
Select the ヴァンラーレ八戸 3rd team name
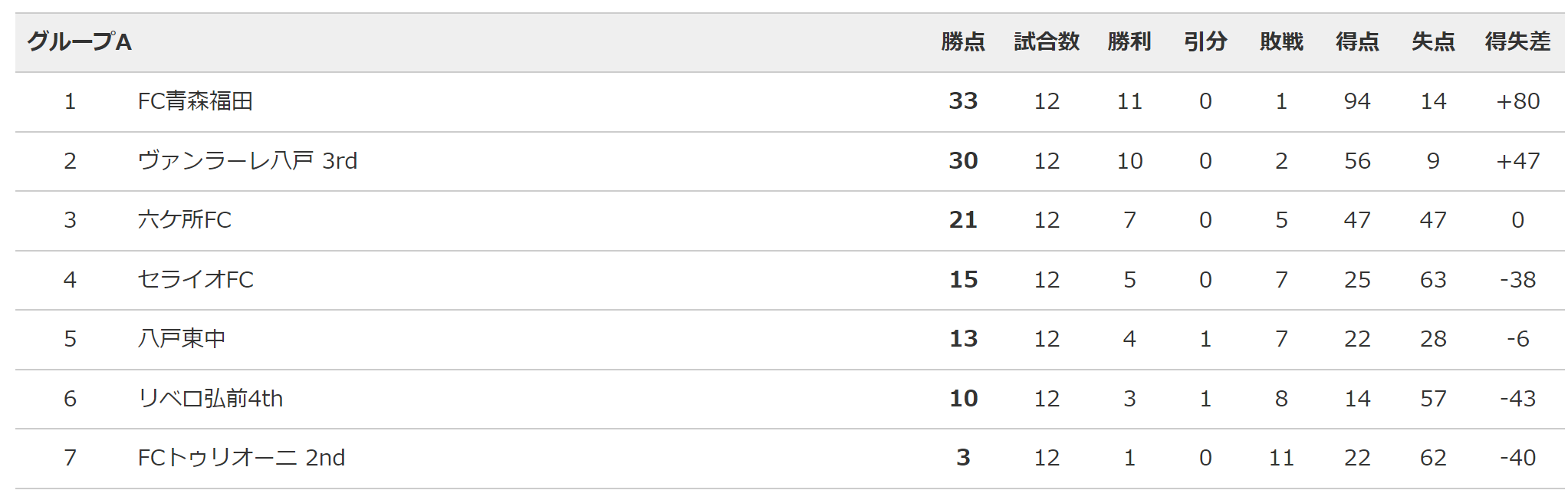tap(247, 161)
